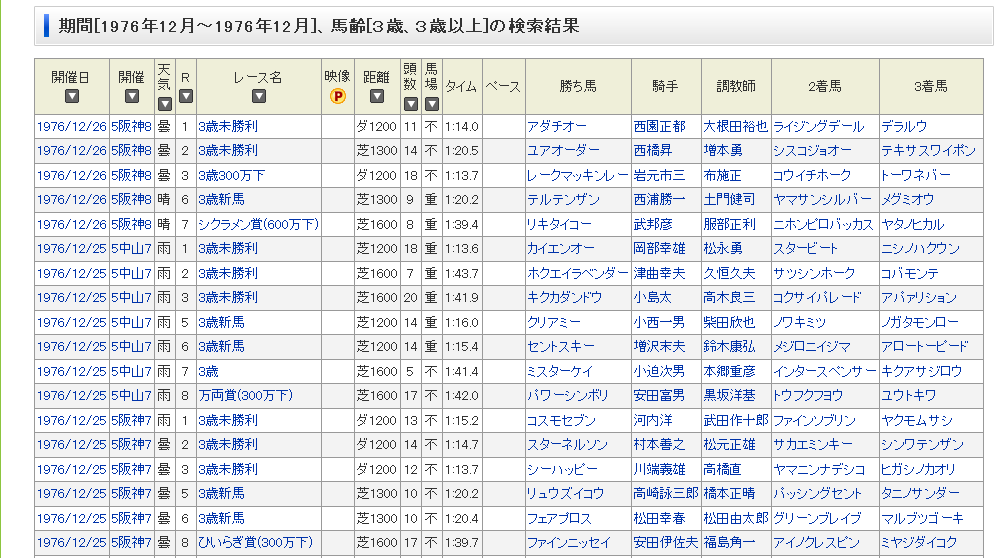Open trainer 武田作十郎 link
This screenshot has width=1007, height=558.
tap(735, 420)
